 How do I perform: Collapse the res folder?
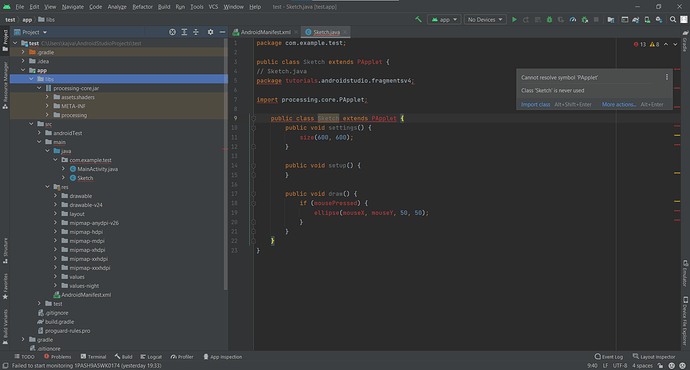47,187
